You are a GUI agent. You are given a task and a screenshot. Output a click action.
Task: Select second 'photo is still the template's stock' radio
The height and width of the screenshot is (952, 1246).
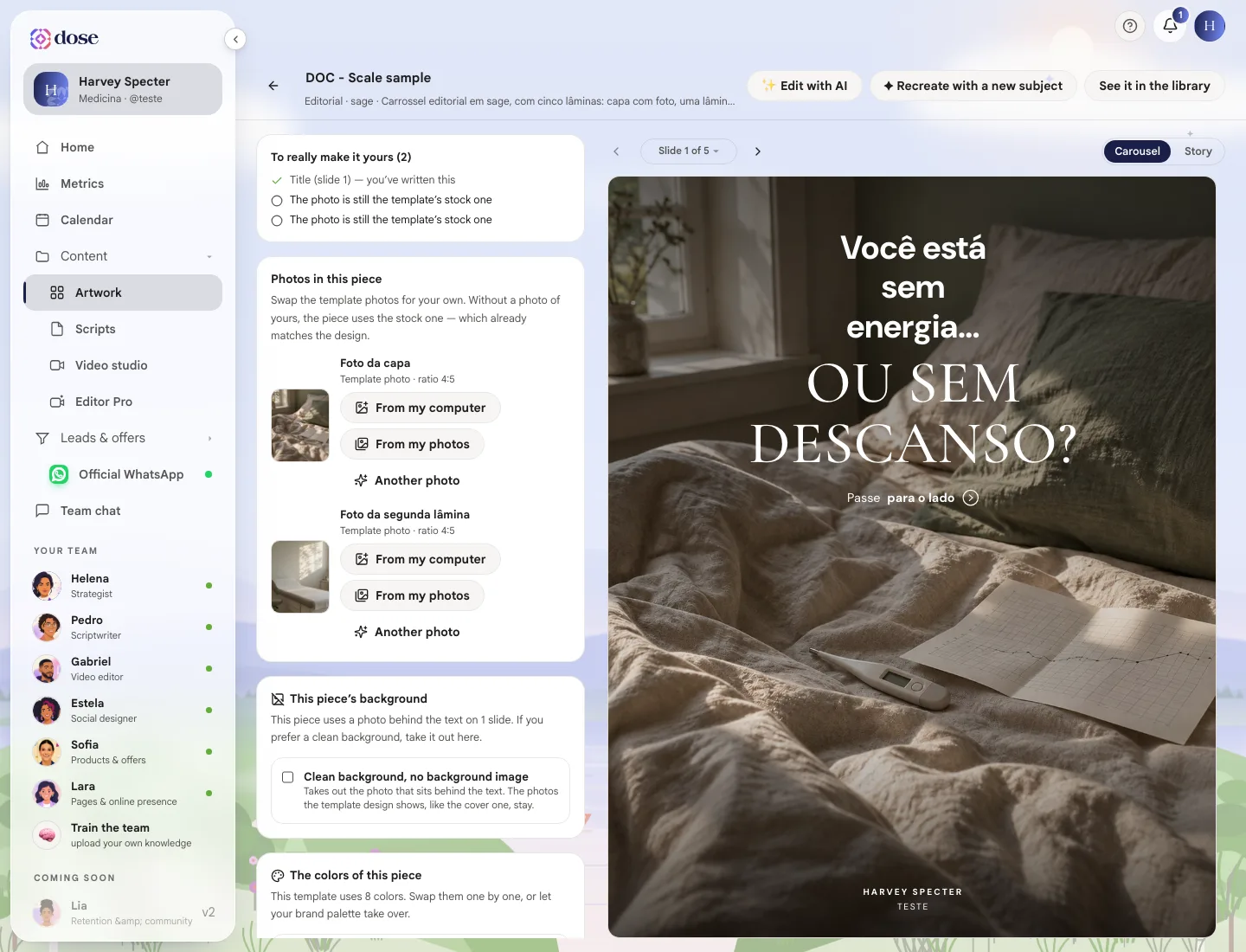277,221
